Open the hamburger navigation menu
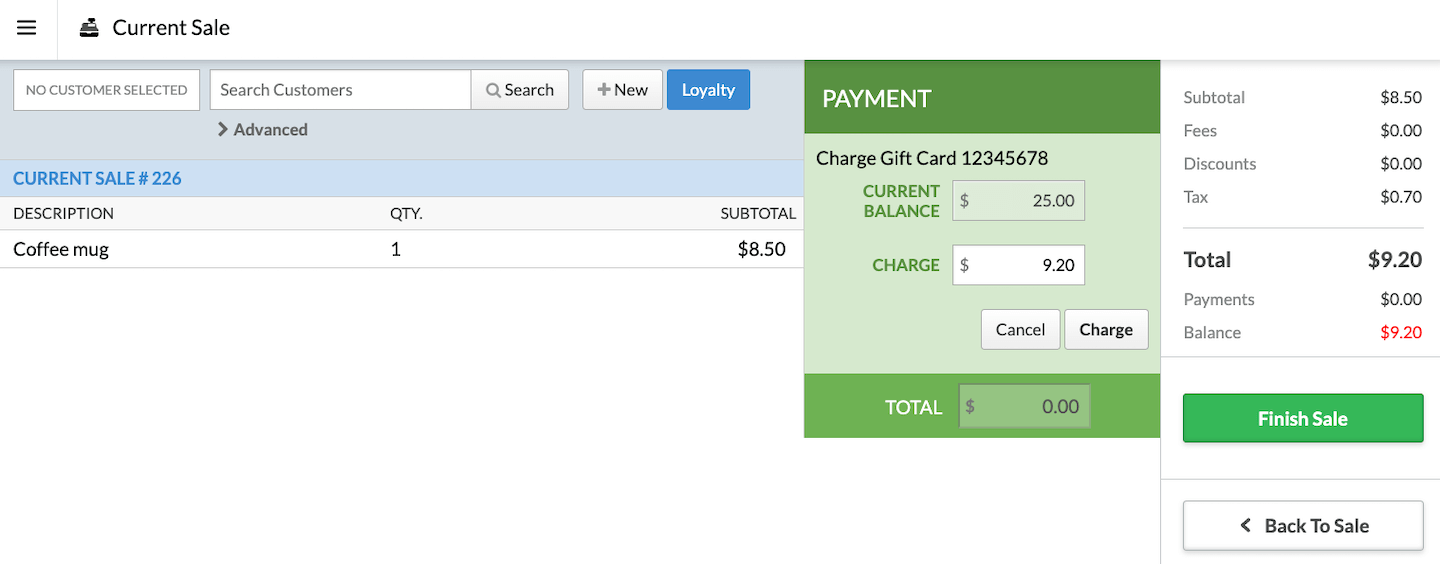The image size is (1440, 564). 27,28
